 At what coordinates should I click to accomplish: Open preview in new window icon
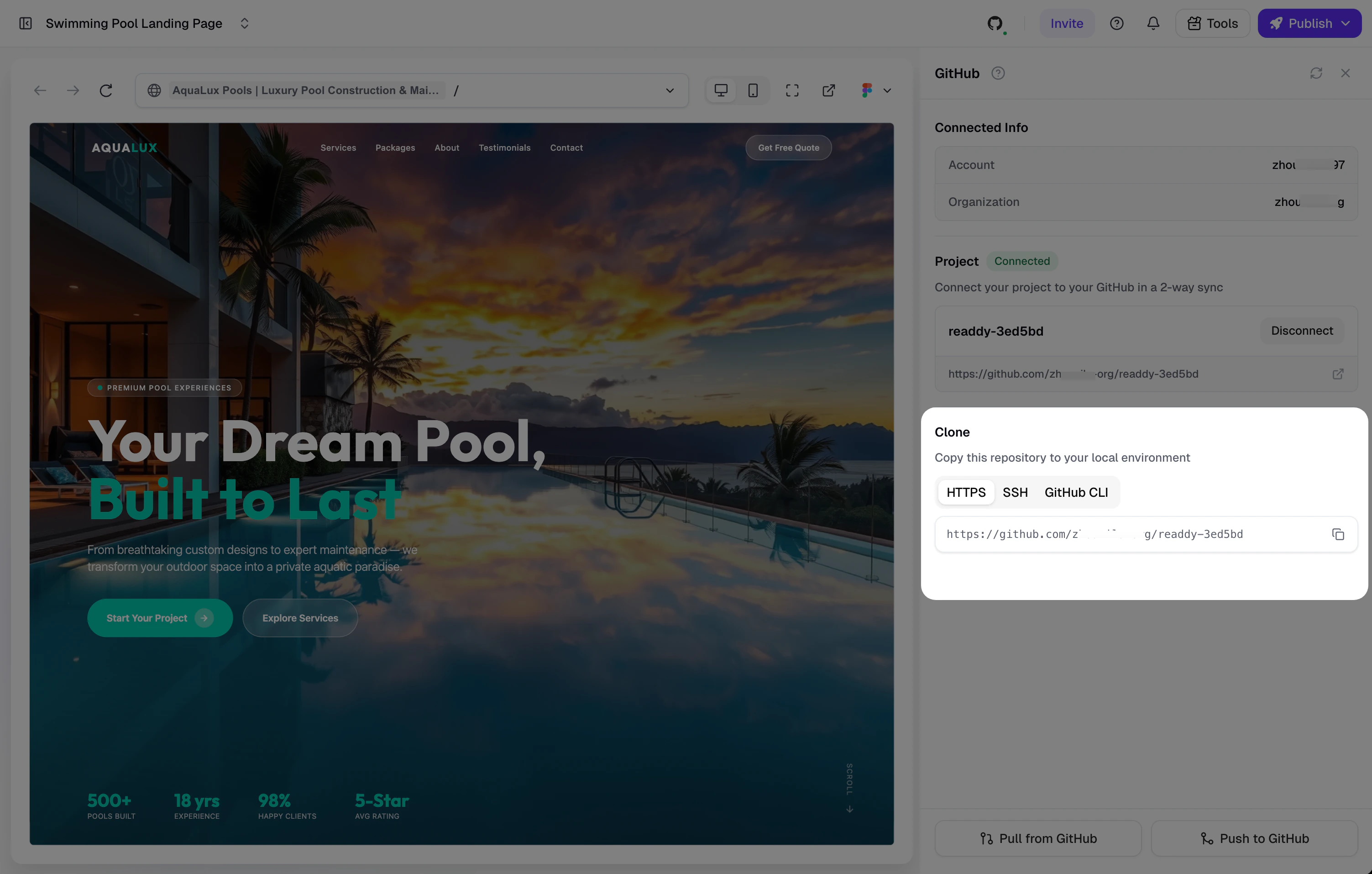click(828, 90)
